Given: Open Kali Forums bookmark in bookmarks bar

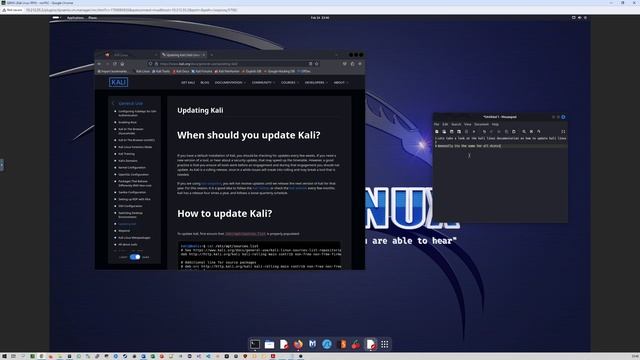Looking at the screenshot, I should point(202,71).
